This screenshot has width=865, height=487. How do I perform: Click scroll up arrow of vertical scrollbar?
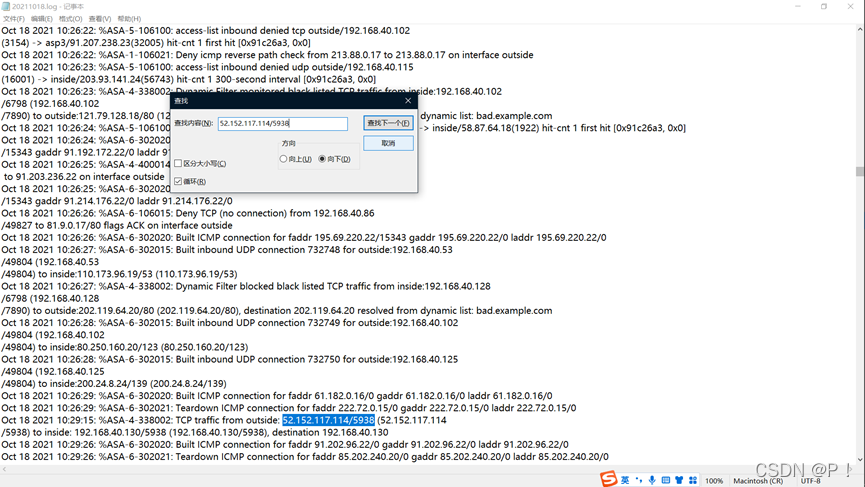click(859, 29)
